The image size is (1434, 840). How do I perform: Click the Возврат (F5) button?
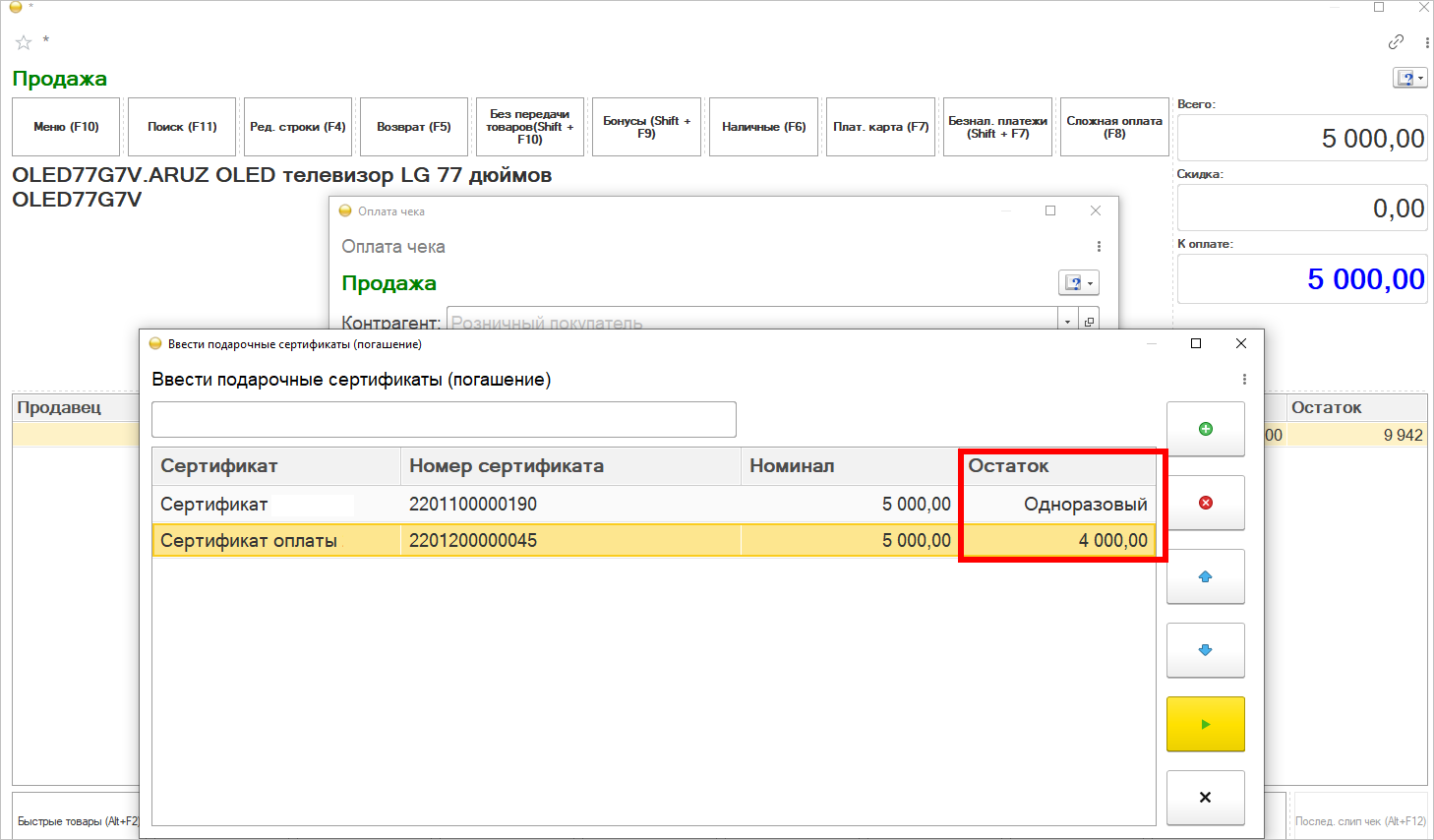coord(414,127)
